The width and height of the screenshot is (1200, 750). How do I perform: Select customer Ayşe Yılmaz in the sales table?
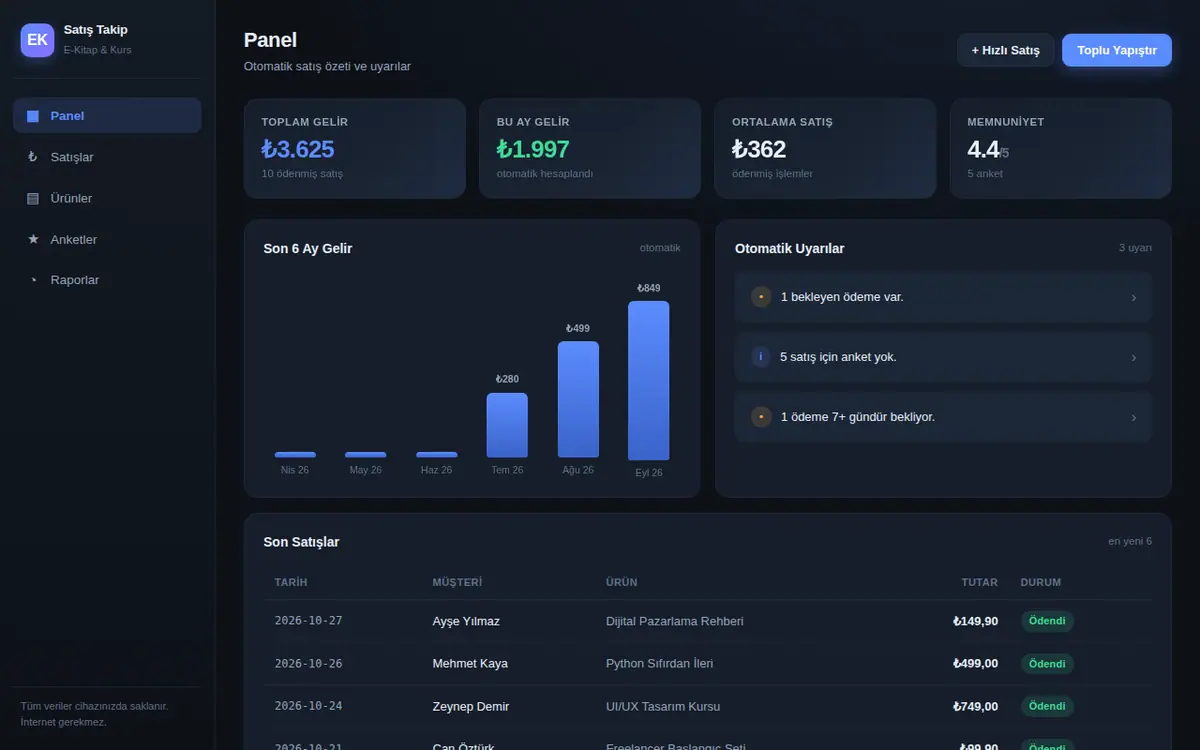[466, 621]
